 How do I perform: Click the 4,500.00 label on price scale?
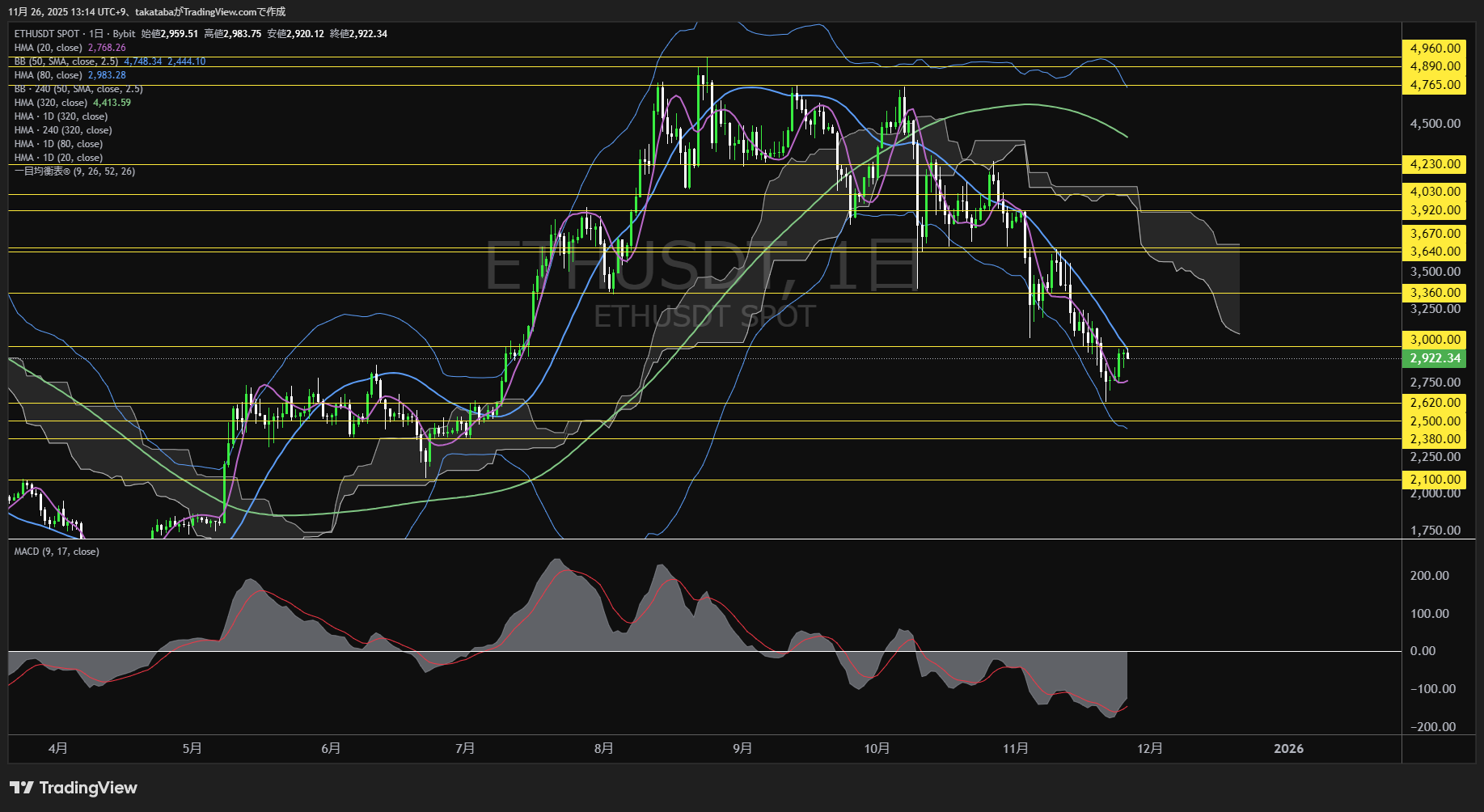pyautogui.click(x=1435, y=124)
